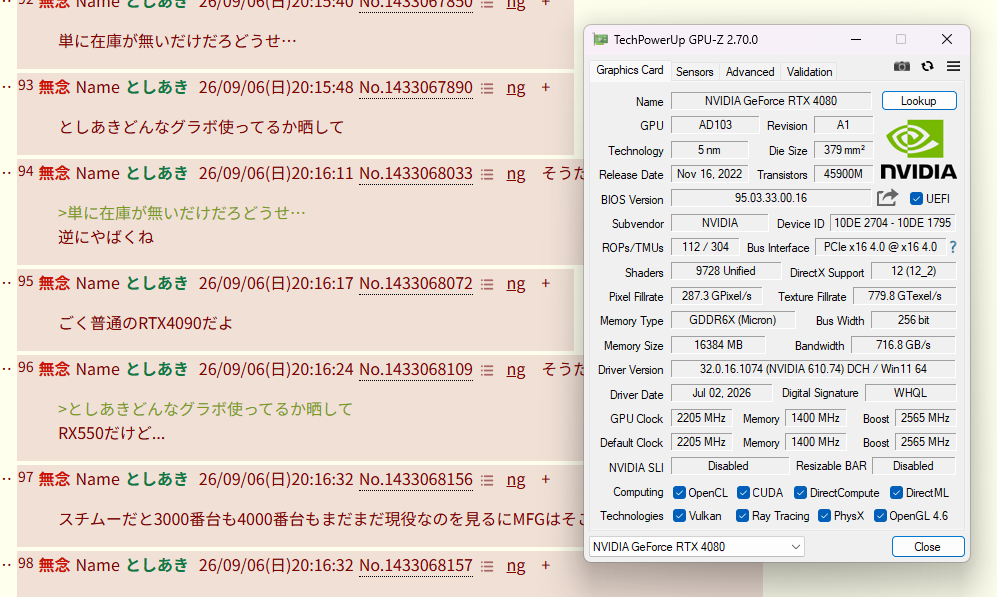Click the Lookup button
This screenshot has height=597, width=997.
pyautogui.click(x=919, y=100)
